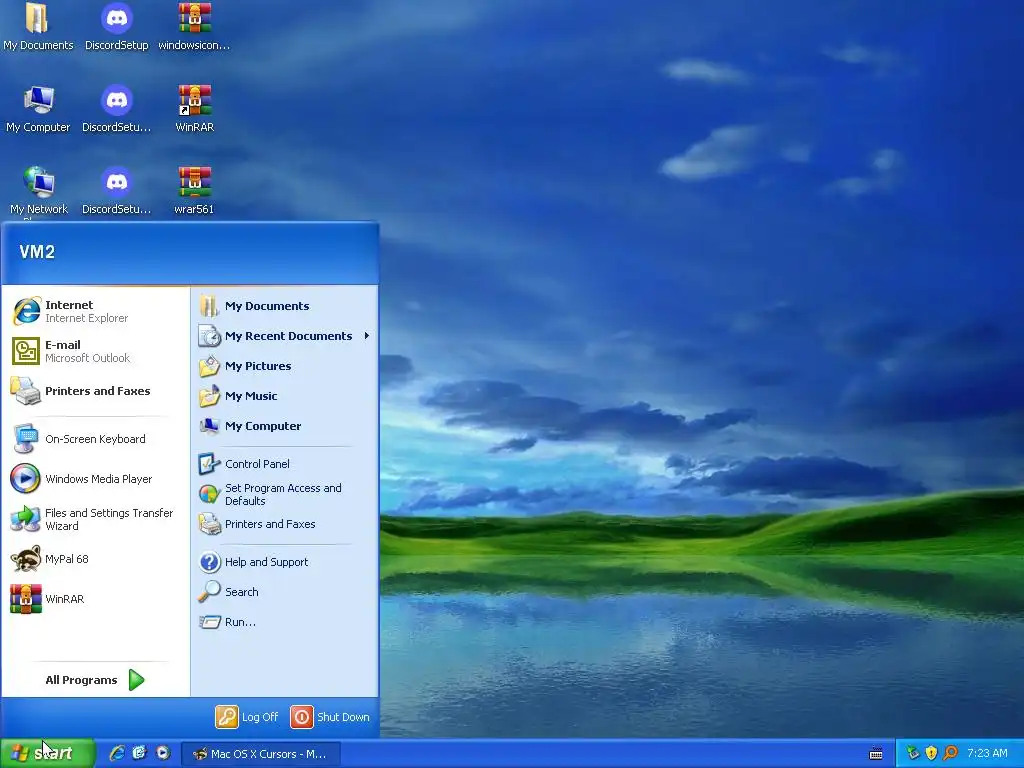Screen dimensions: 1024x768
Task: Click the second Quick Launch icon beside Internet Explorer
Action: tap(139, 753)
